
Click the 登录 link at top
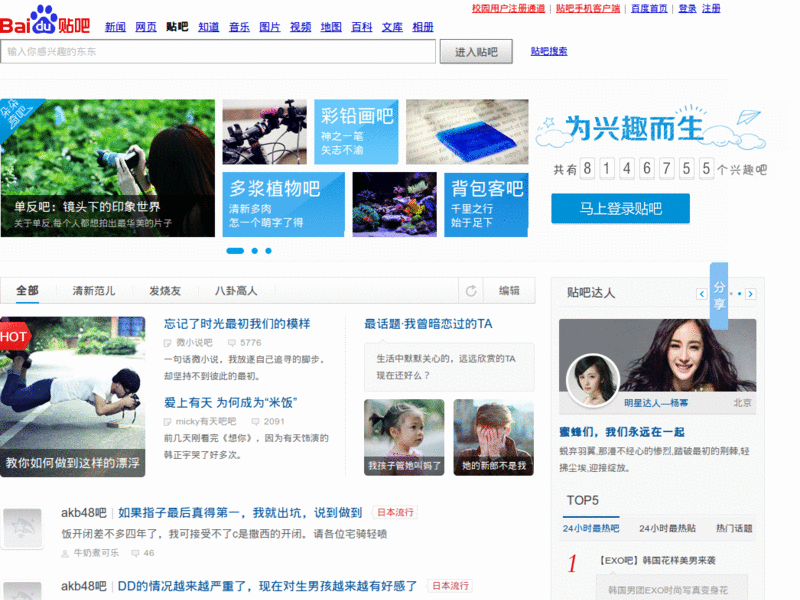pyautogui.click(x=687, y=9)
